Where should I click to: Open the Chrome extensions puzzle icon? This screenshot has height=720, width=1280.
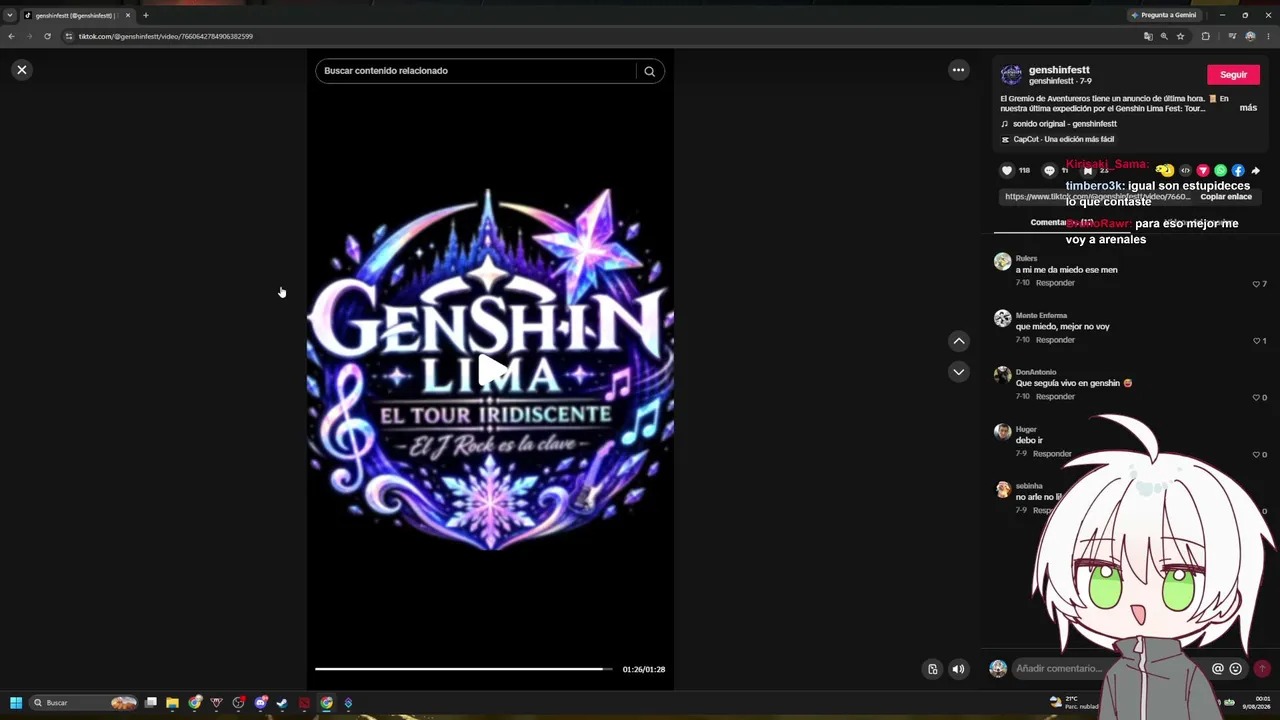(1205, 36)
